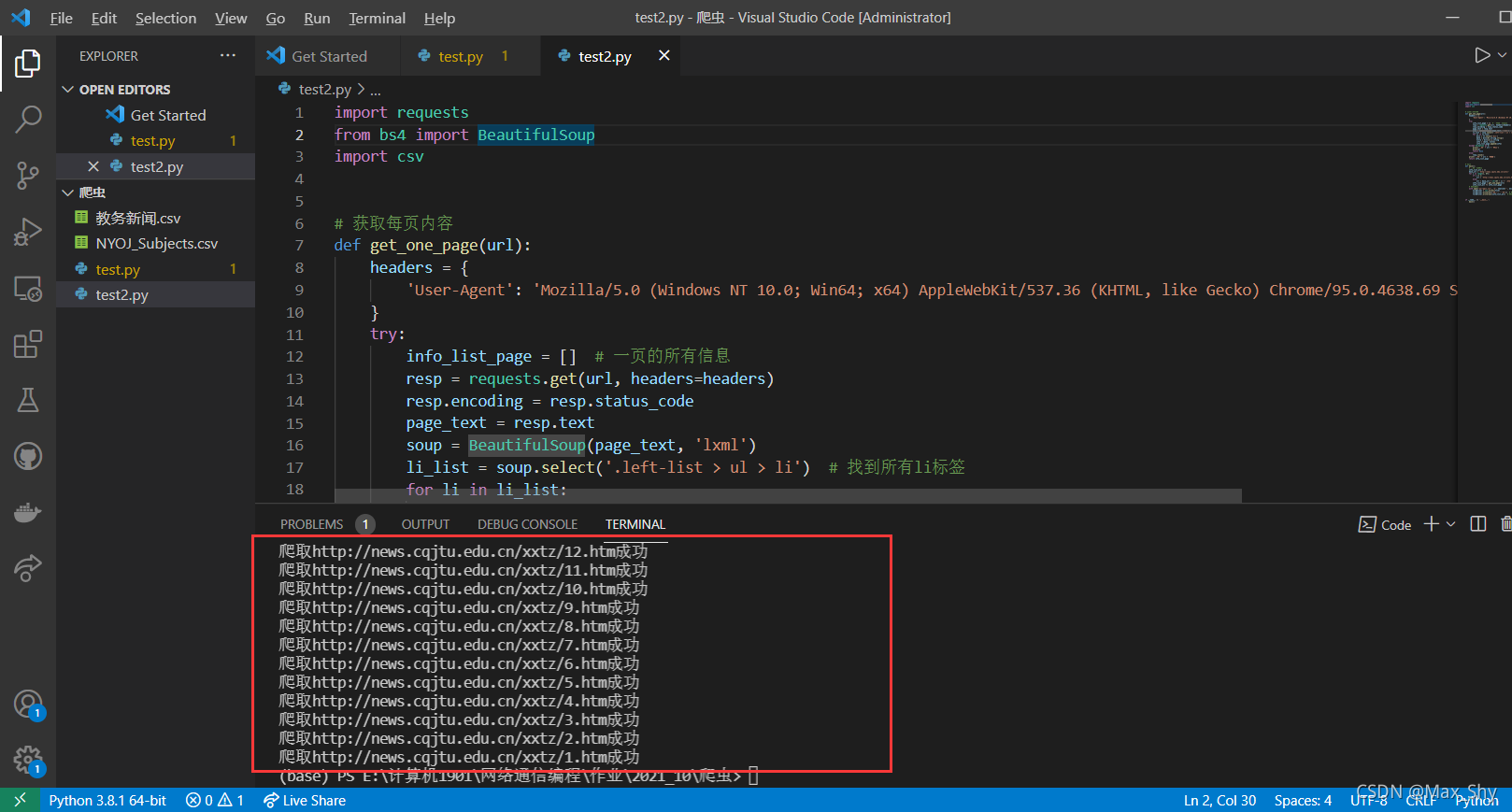Image resolution: width=1512 pixels, height=812 pixels.
Task: Click the Run Python File play button
Action: point(1481,56)
